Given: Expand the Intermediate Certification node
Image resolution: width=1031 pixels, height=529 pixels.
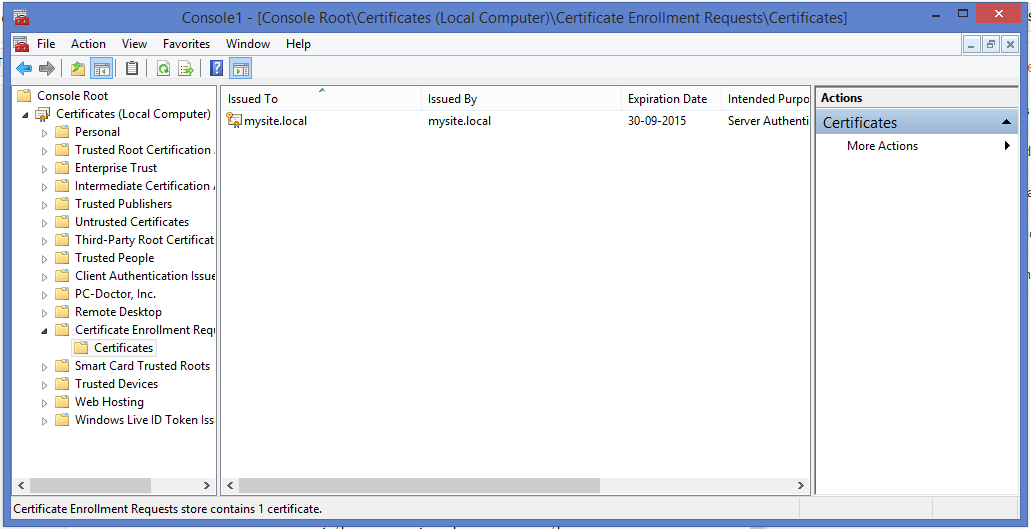Looking at the screenshot, I should (x=45, y=187).
